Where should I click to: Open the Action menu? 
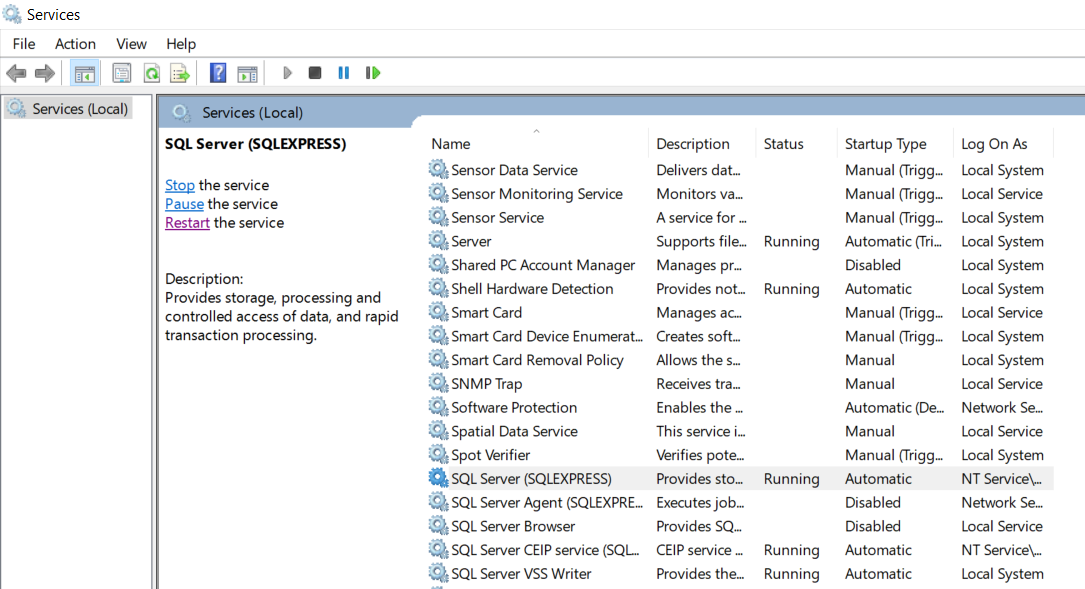(x=75, y=44)
